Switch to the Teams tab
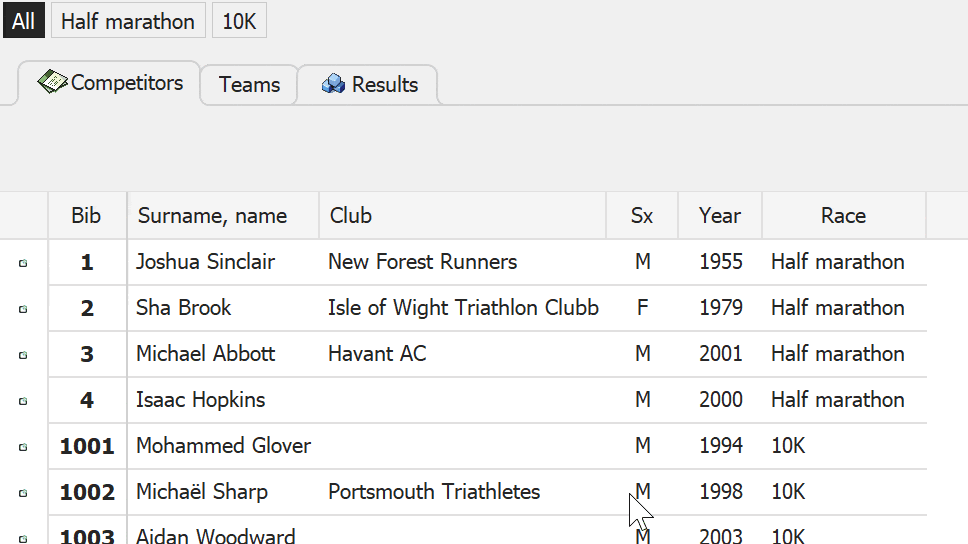This screenshot has width=968, height=544. tap(249, 85)
